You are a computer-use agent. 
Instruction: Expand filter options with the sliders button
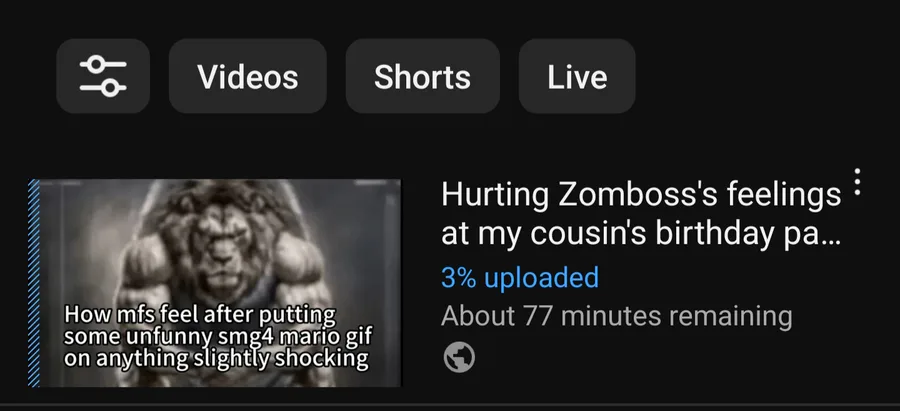point(103,76)
